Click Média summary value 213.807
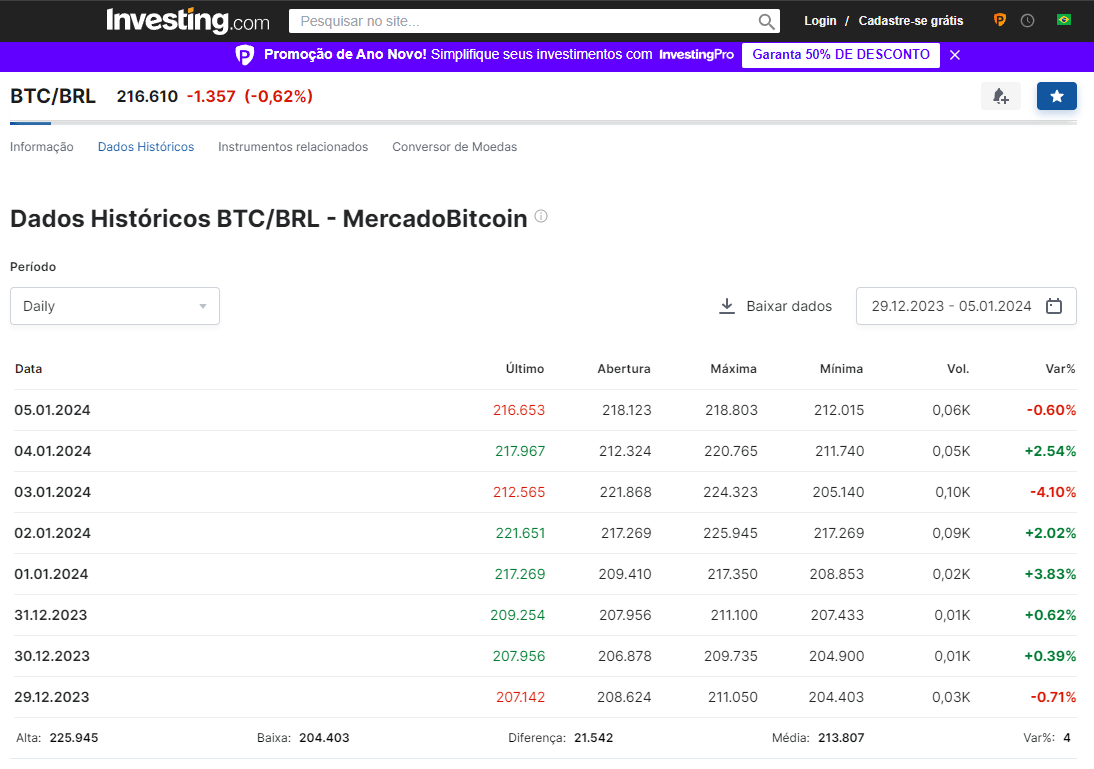This screenshot has height=769, width=1094. 841,738
